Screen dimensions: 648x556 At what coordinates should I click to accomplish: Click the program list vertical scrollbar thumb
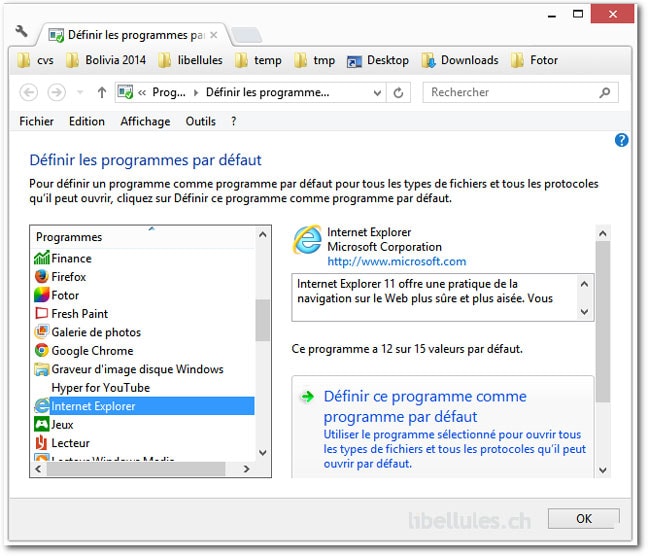(263, 320)
